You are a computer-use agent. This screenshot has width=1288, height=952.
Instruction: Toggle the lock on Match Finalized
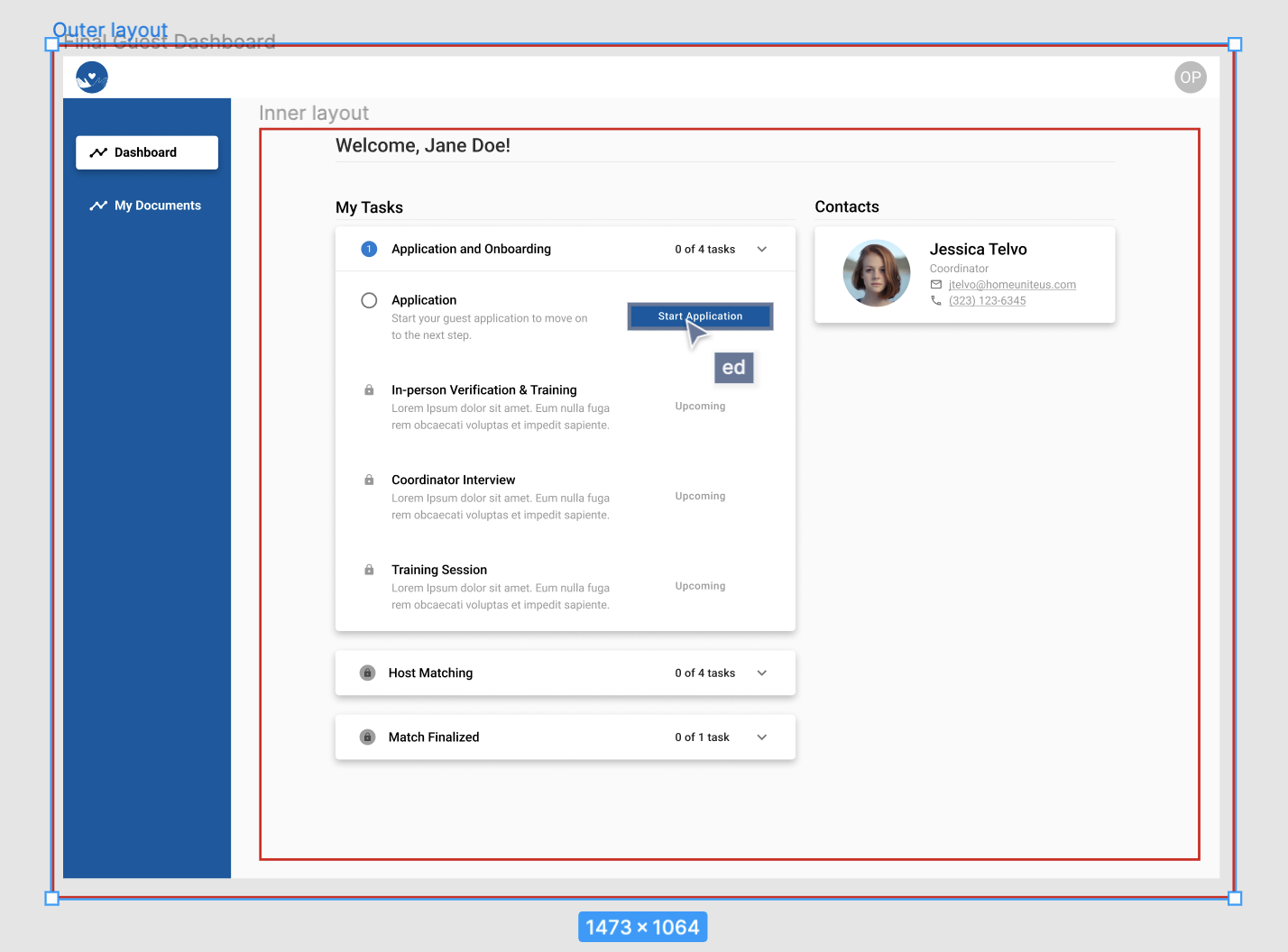tap(367, 737)
